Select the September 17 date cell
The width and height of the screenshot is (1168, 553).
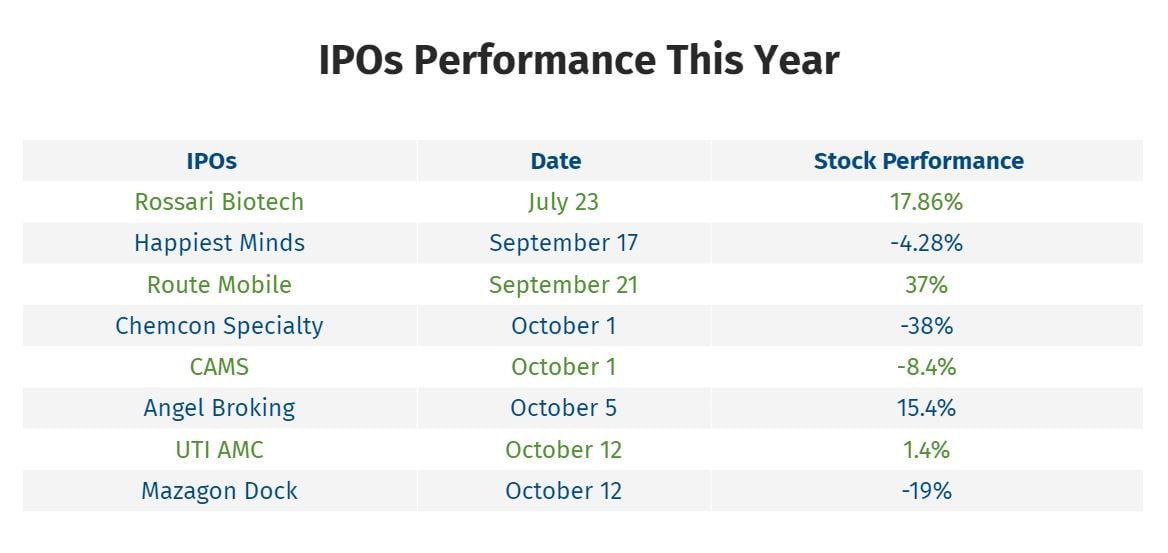coord(563,243)
